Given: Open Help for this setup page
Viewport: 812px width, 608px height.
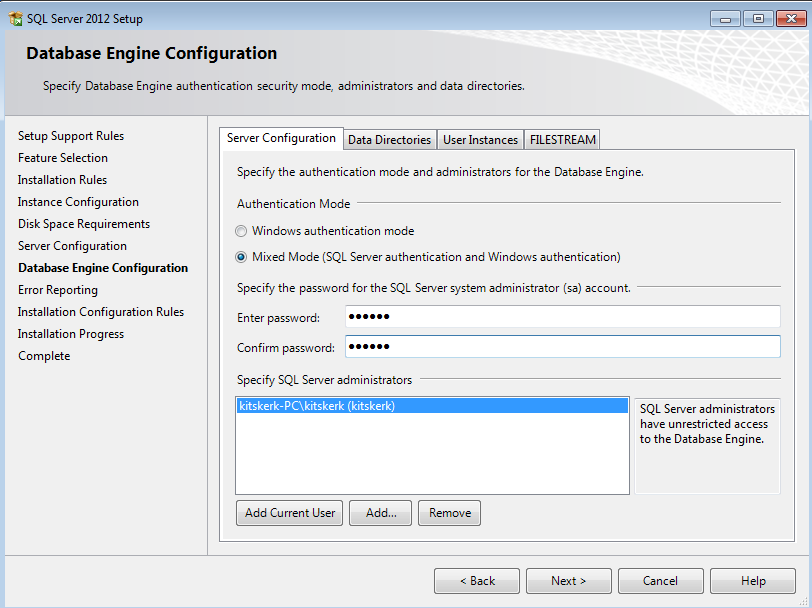Looking at the screenshot, I should click(752, 581).
